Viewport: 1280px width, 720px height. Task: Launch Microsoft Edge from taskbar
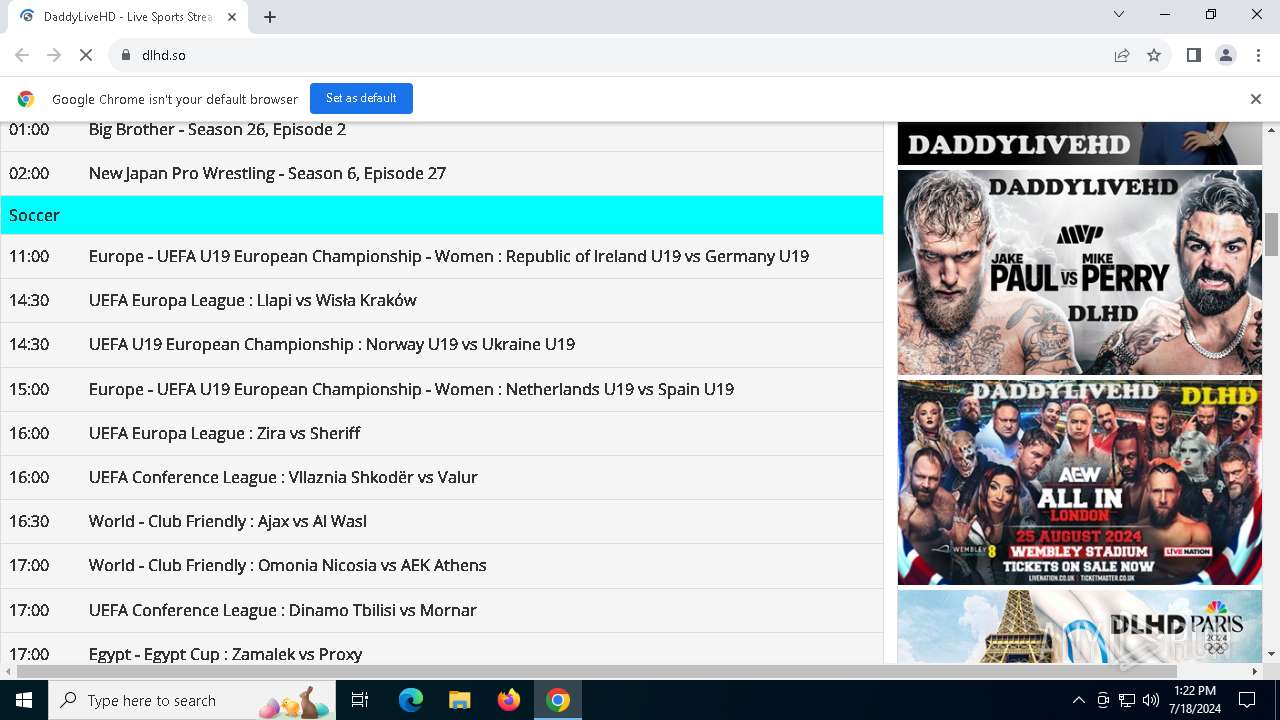[x=411, y=700]
